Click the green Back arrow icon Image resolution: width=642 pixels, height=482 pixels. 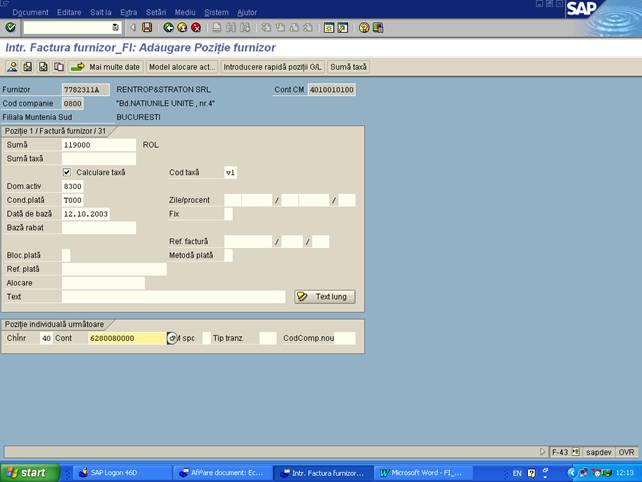[x=168, y=28]
